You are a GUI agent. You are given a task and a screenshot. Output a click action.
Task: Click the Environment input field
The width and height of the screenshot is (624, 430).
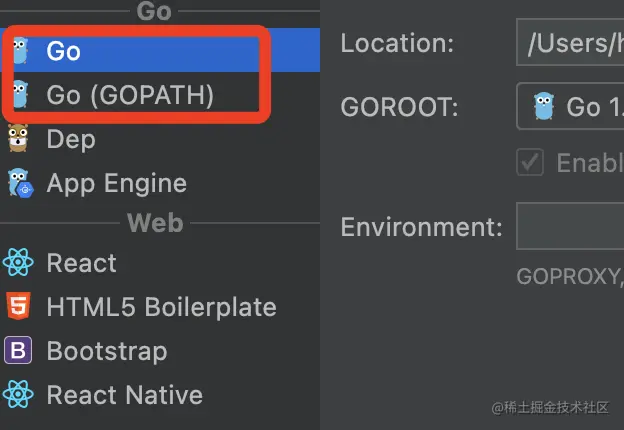(570, 226)
